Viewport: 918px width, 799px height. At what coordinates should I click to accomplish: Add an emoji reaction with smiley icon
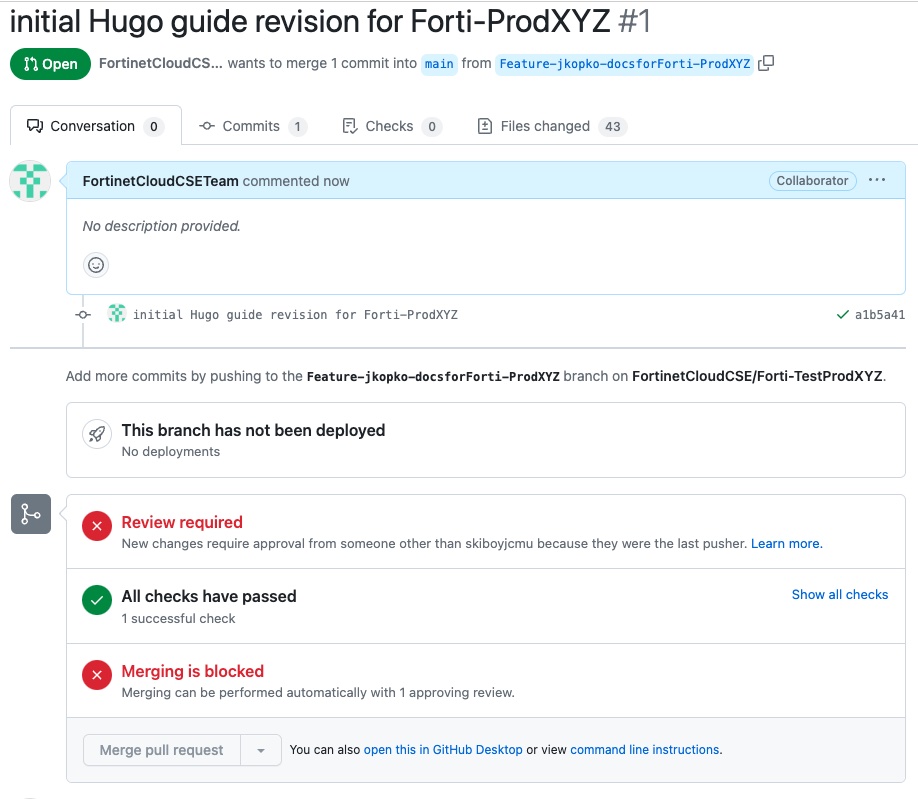[x=96, y=265]
